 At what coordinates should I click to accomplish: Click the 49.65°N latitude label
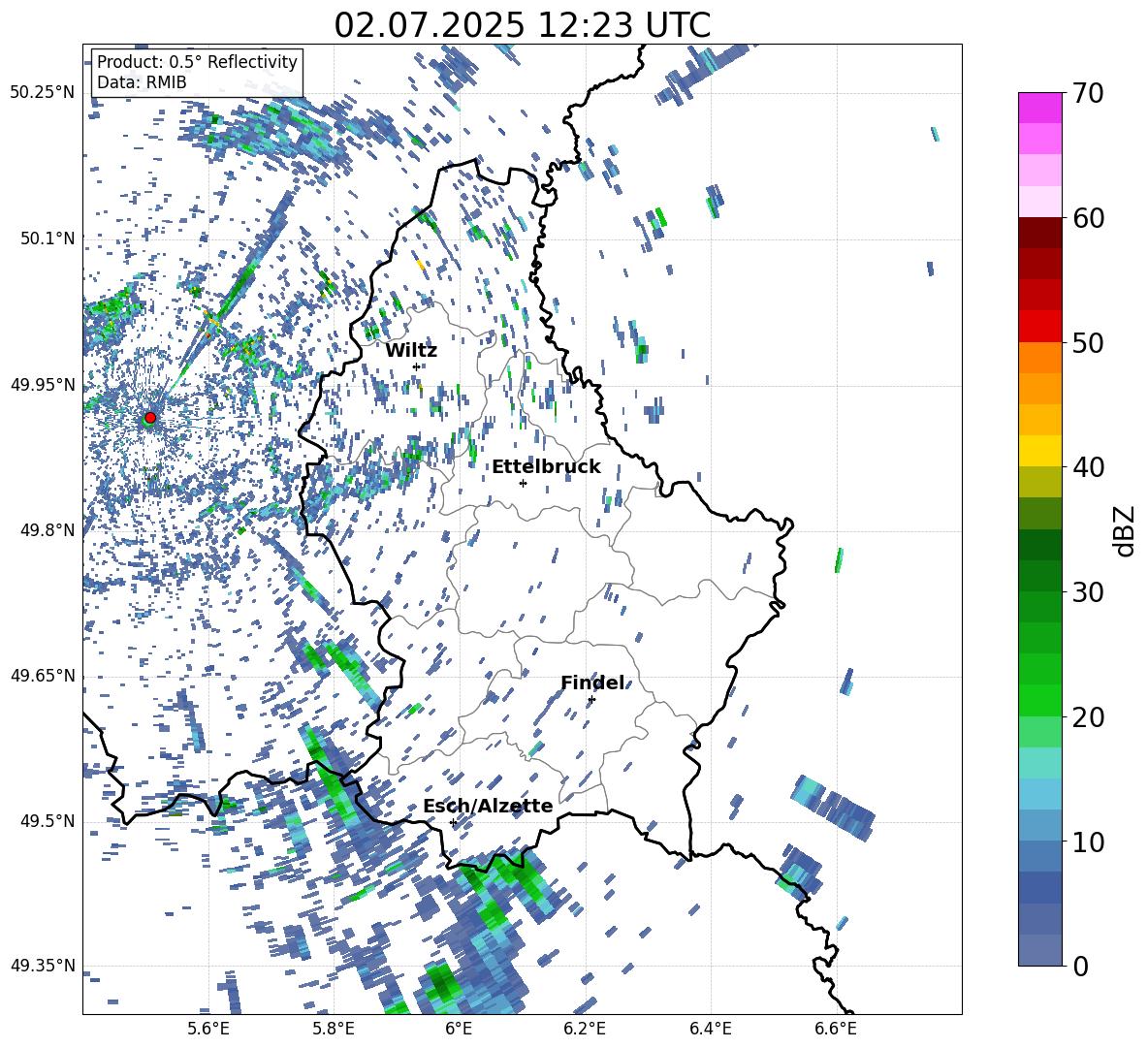coord(43,675)
